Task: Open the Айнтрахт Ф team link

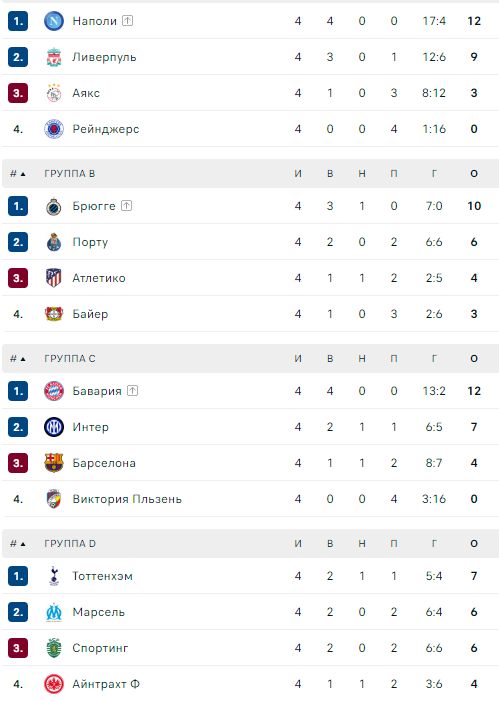Action: (x=106, y=684)
